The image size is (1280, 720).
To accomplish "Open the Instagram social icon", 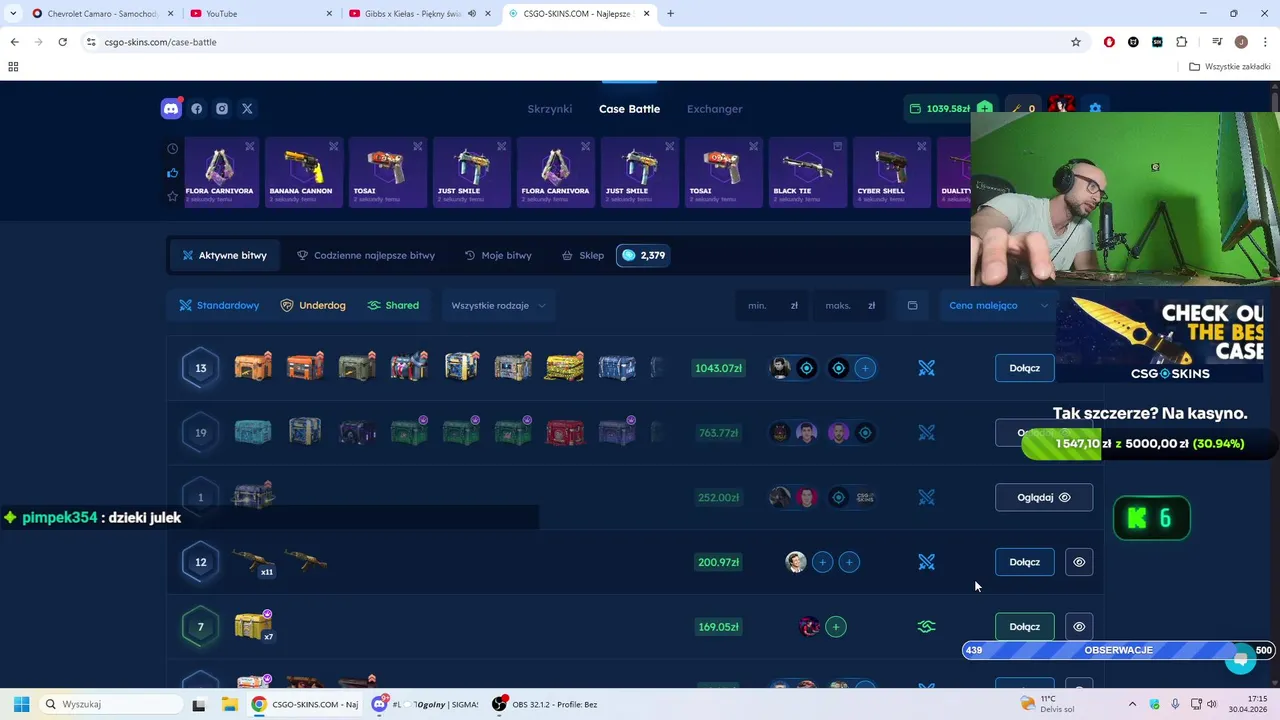I will coord(222,109).
